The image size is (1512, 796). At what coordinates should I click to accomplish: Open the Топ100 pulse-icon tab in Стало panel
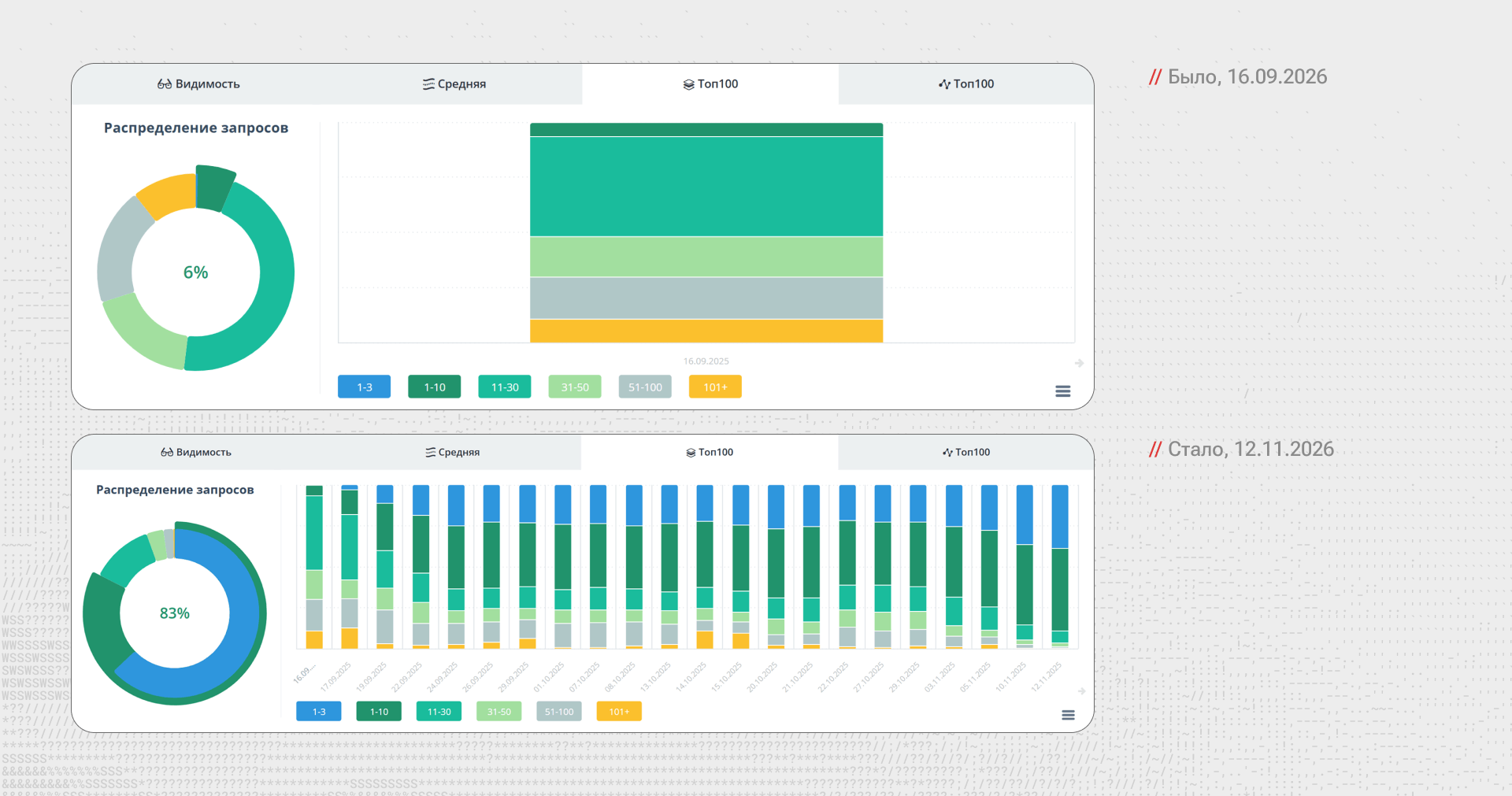(x=966, y=453)
